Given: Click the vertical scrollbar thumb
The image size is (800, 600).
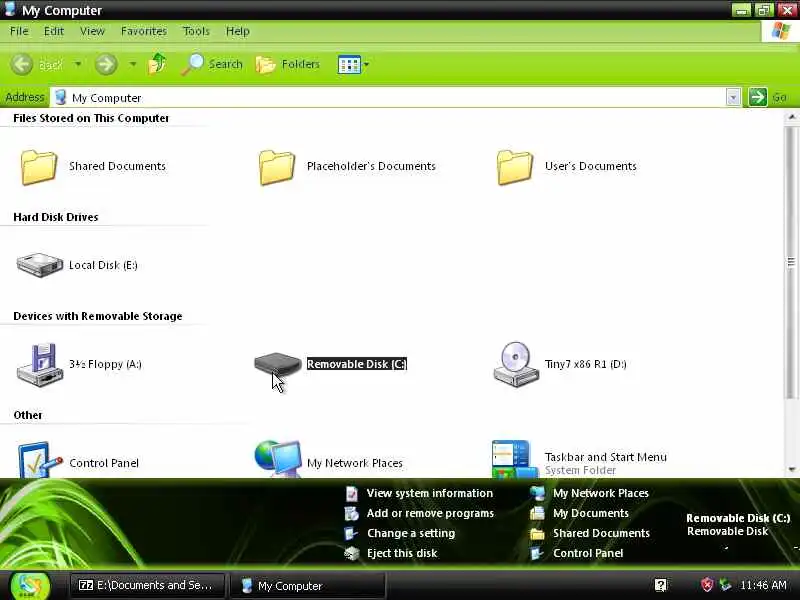Looking at the screenshot, I should click(x=791, y=262).
